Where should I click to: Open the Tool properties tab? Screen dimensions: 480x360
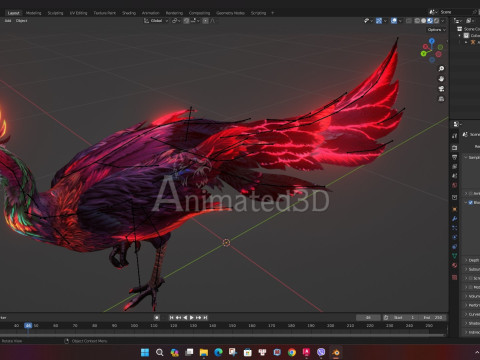455,136
